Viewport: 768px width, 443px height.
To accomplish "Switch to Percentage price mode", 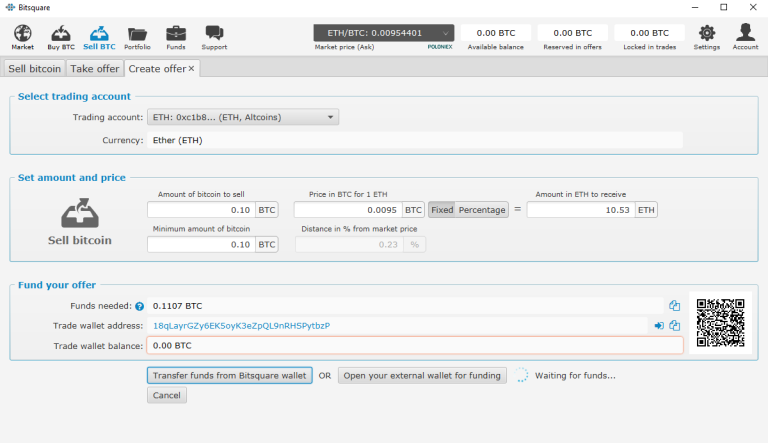I will pyautogui.click(x=481, y=210).
